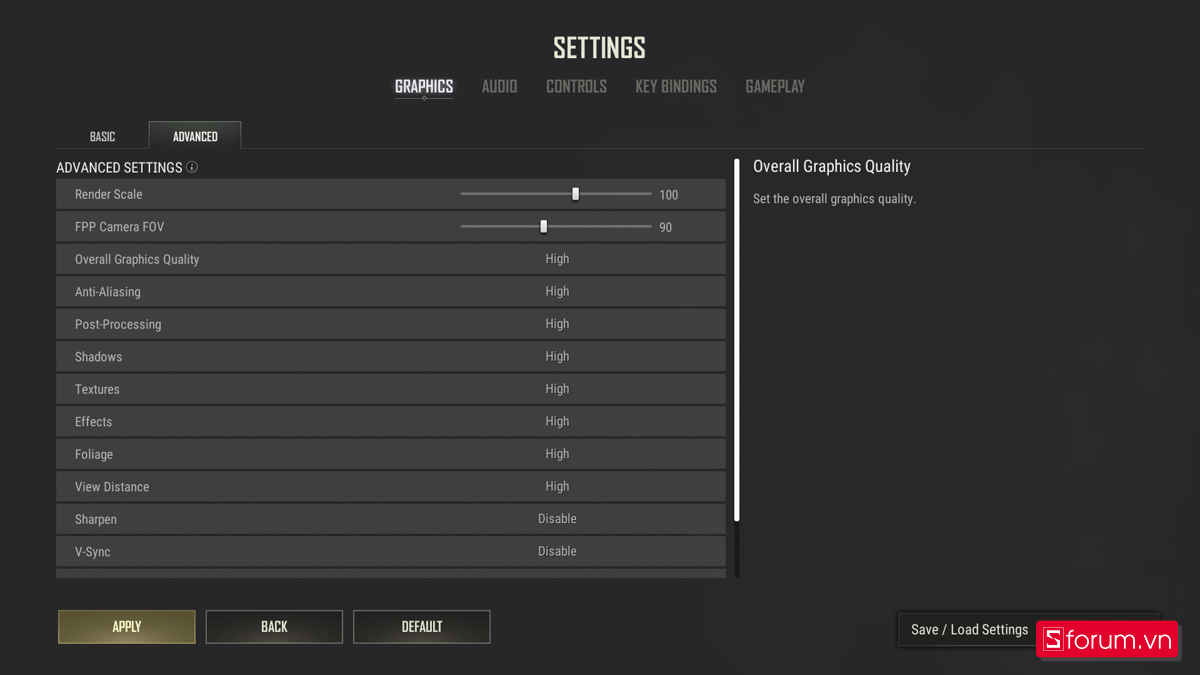Viewport: 1200px width, 675px height.
Task: Open the Audio settings tab
Action: (499, 87)
